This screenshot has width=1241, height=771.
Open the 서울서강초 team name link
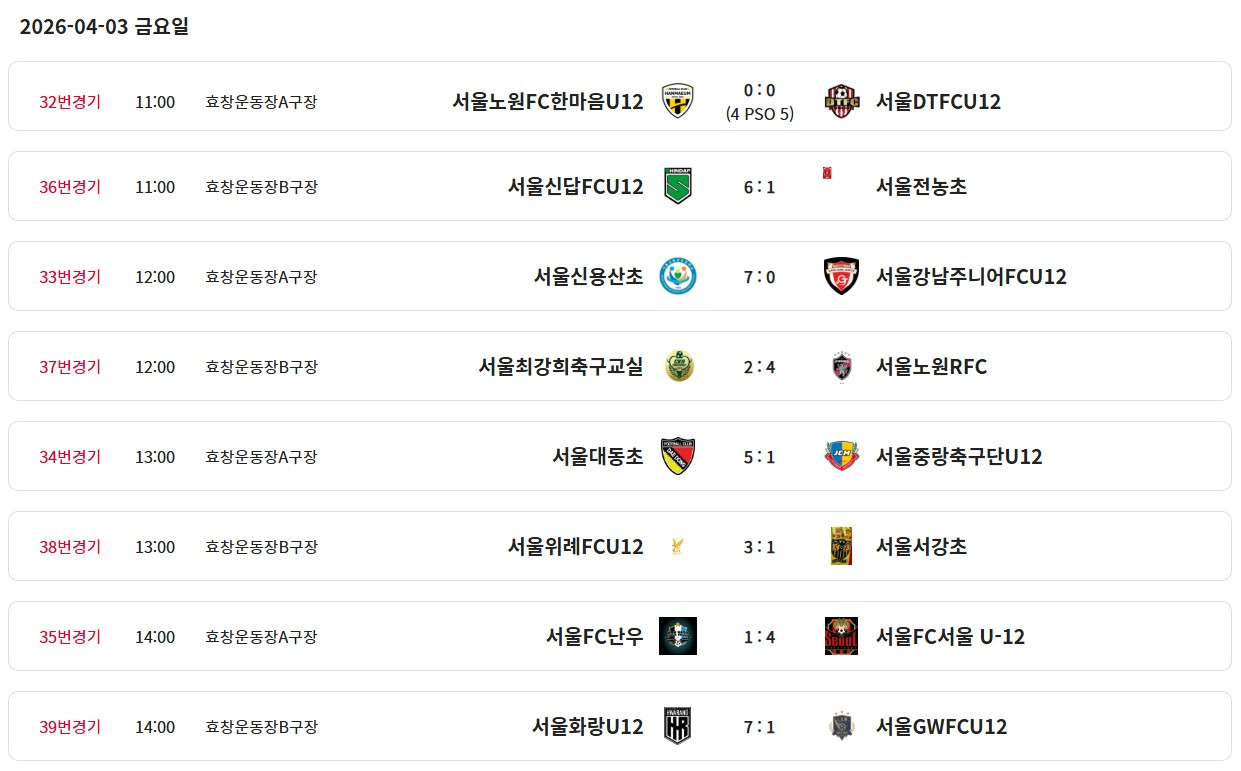pos(921,547)
